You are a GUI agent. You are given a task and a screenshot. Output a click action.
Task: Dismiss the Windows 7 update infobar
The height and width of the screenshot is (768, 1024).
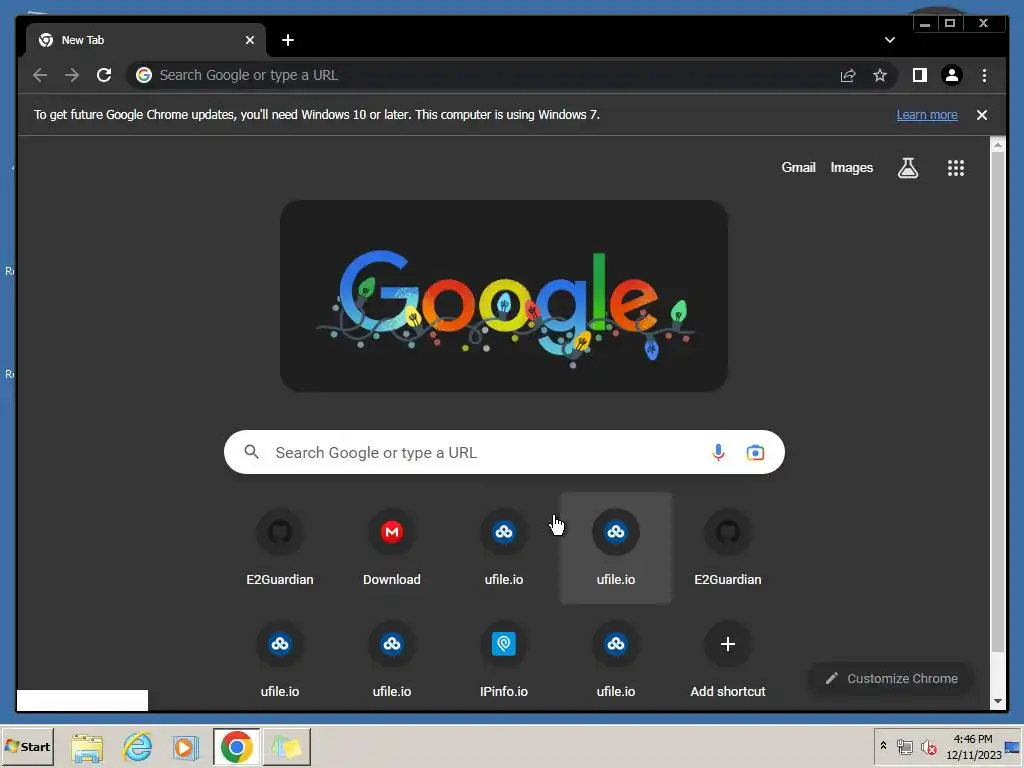click(982, 115)
